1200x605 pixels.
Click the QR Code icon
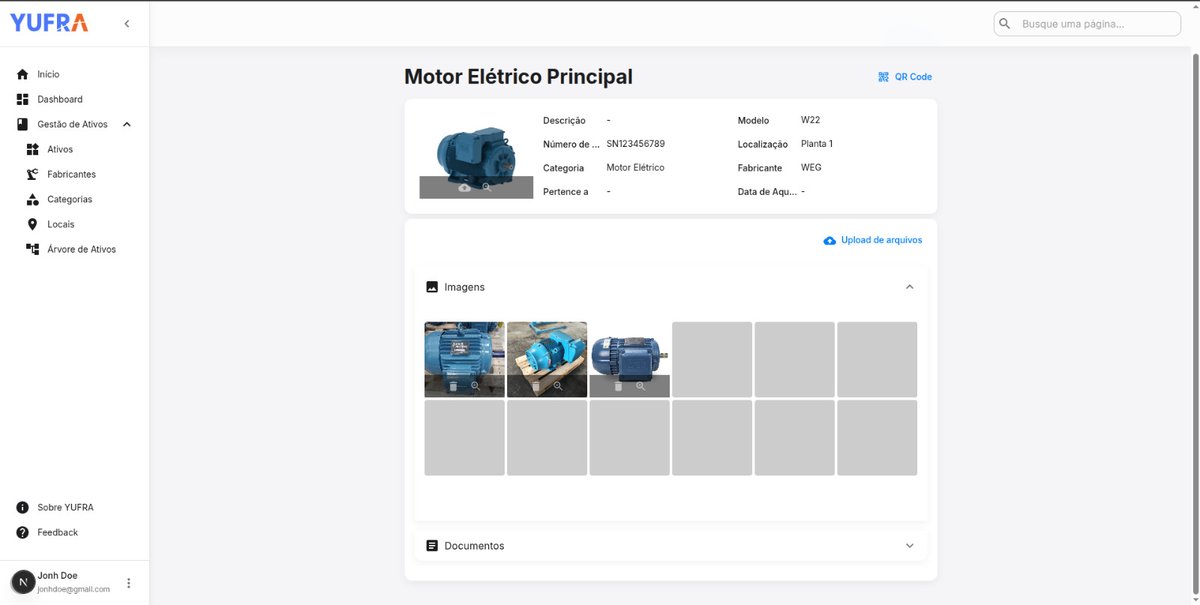pyautogui.click(x=883, y=76)
